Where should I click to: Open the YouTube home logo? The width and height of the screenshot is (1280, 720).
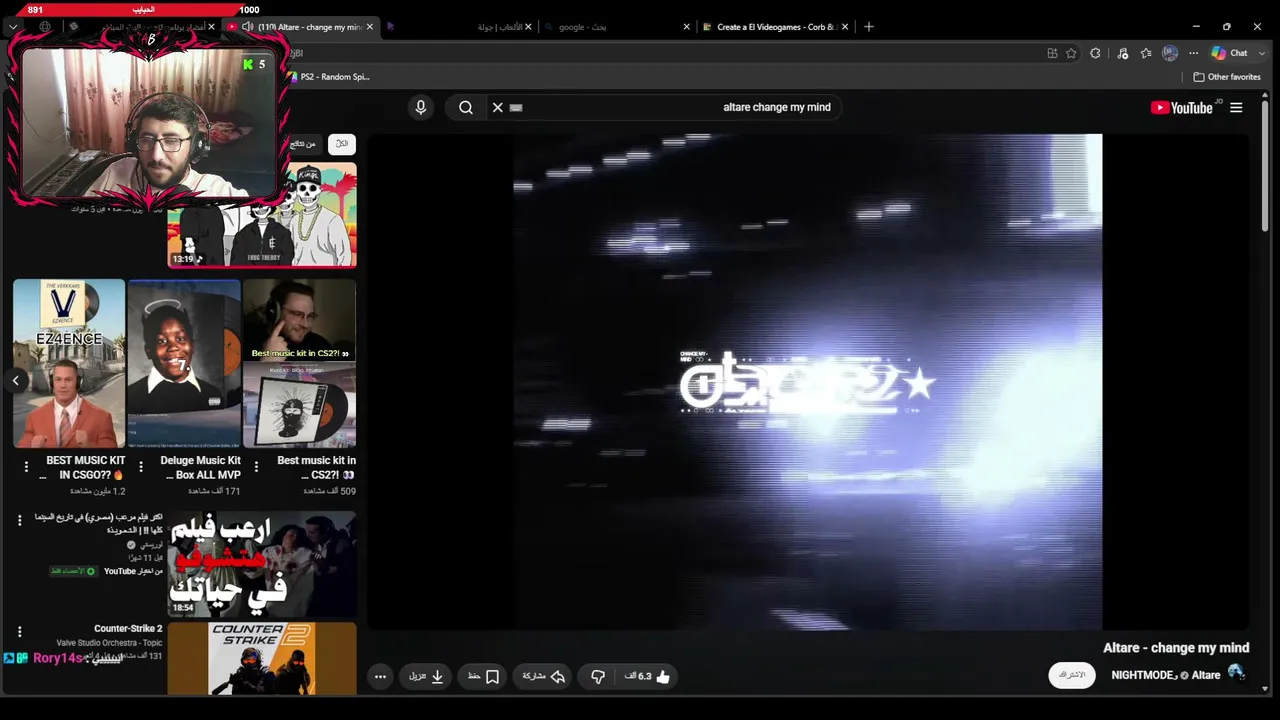1181,108
